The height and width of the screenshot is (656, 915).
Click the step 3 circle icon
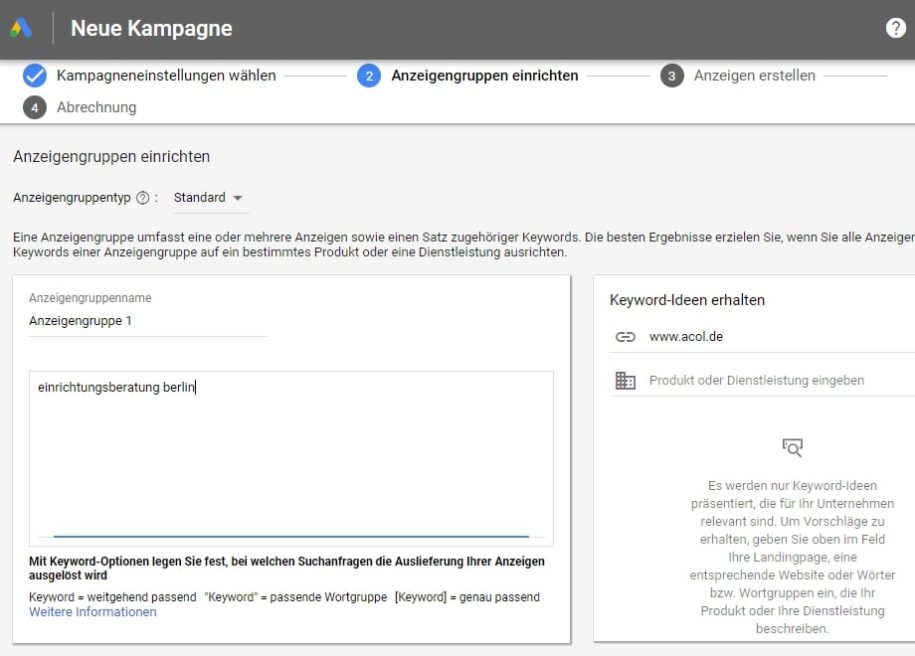(672, 76)
